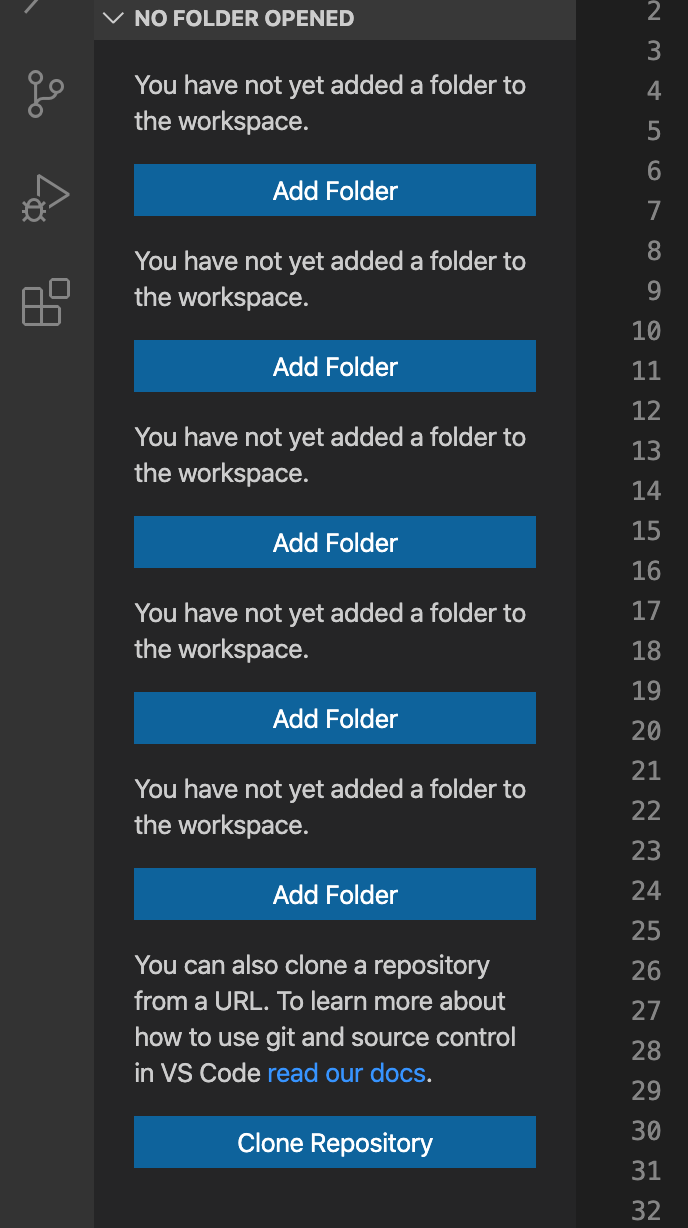Click the Clone Repository button
Image resolution: width=688 pixels, height=1228 pixels.
[334, 1141]
